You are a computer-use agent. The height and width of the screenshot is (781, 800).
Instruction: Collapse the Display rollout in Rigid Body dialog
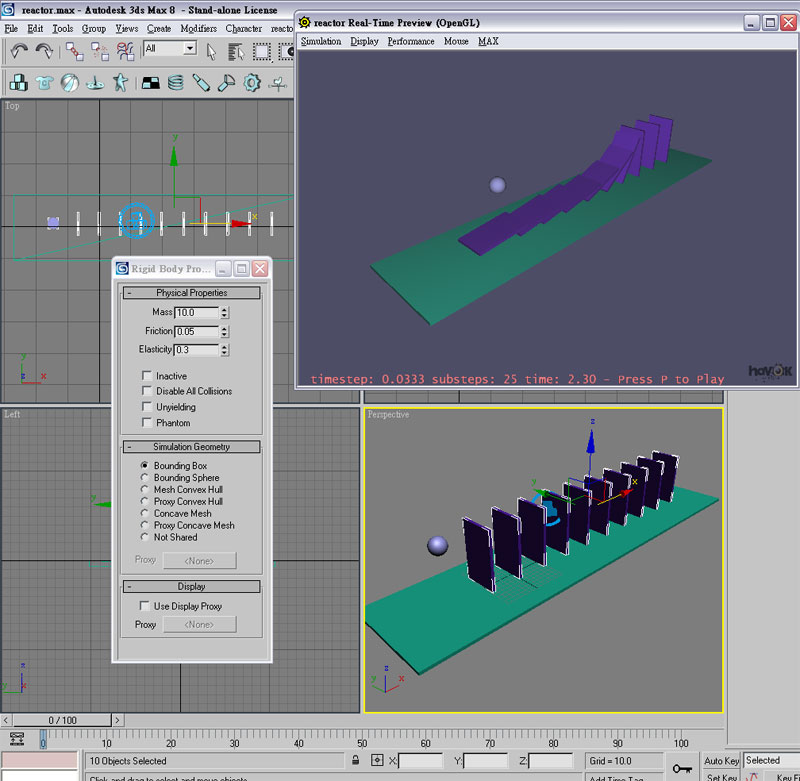pos(191,587)
